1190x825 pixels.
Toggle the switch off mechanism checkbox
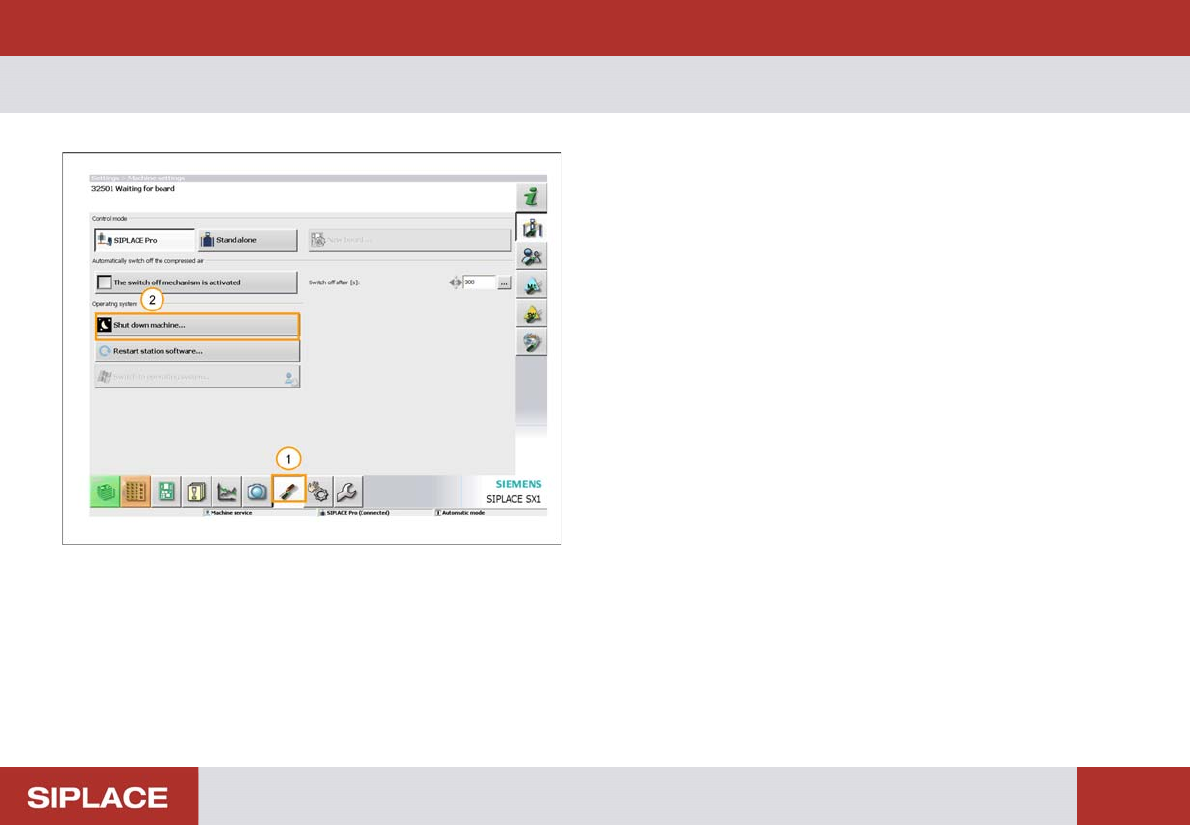pyautogui.click(x=104, y=282)
